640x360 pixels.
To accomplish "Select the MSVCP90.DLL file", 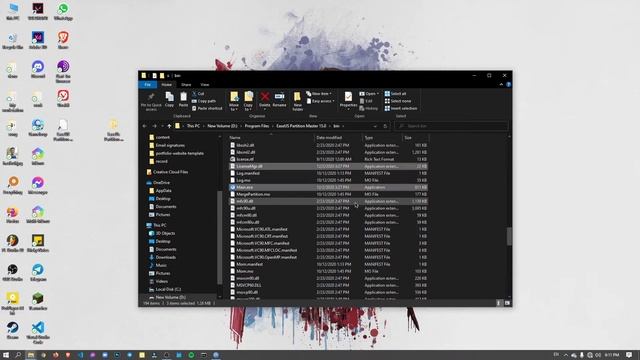I will (328, 285).
